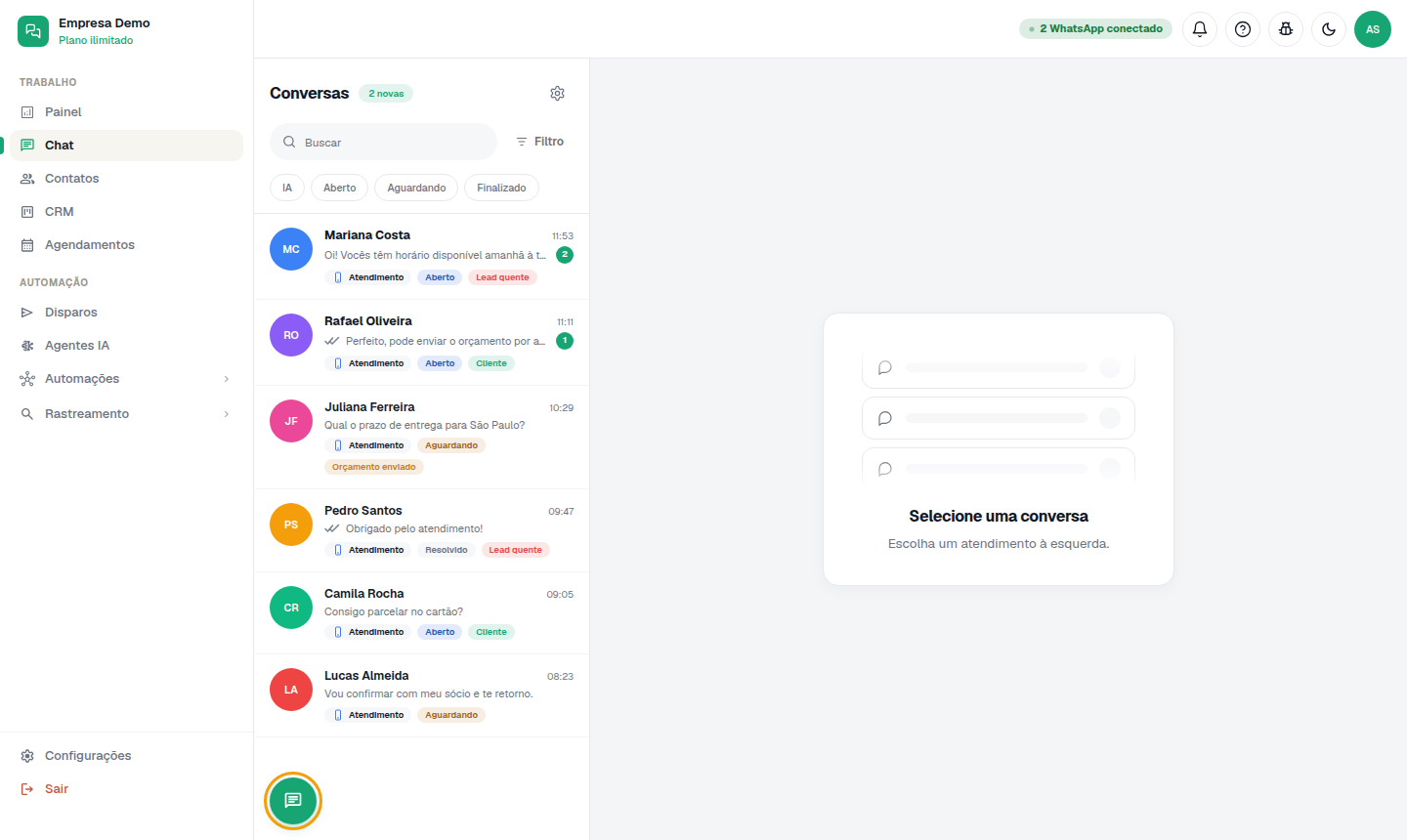Click Sair to log out
The width and height of the screenshot is (1407, 840).
pos(126,789)
